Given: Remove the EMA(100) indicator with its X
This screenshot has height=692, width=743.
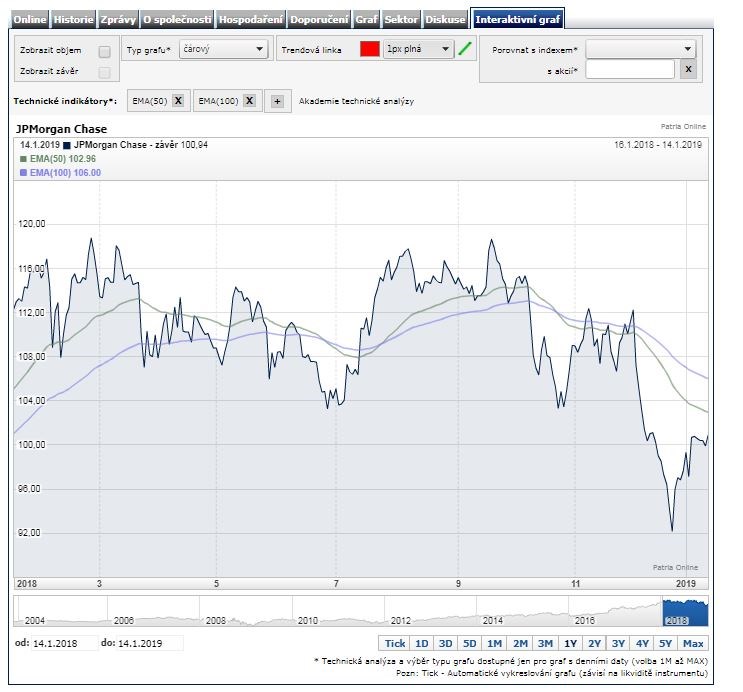Looking at the screenshot, I should click(249, 101).
